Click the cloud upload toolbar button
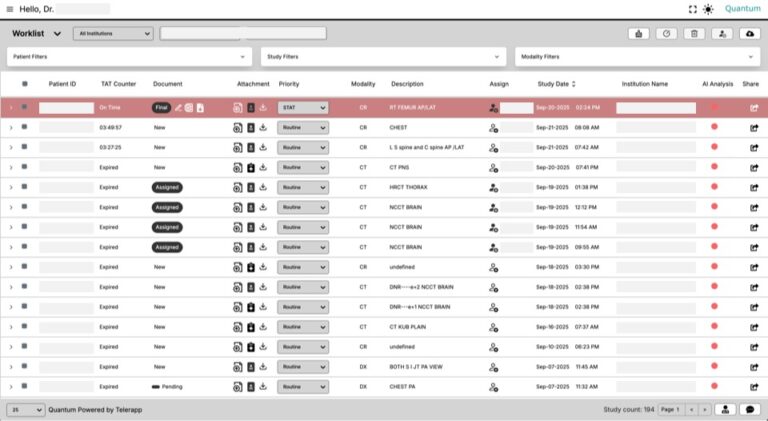This screenshot has height=421, width=768. 750,34
